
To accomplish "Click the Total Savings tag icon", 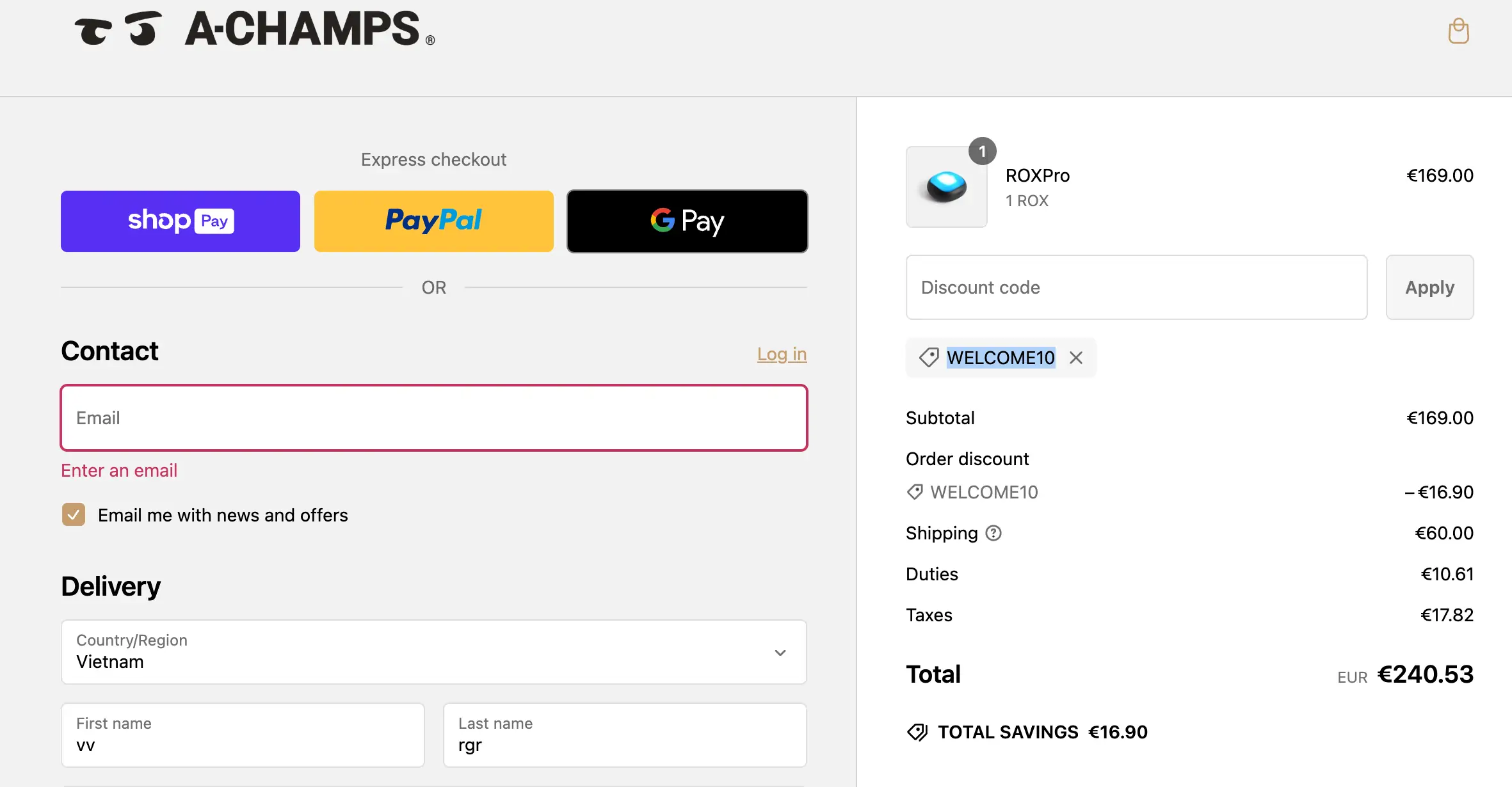I will 917,732.
